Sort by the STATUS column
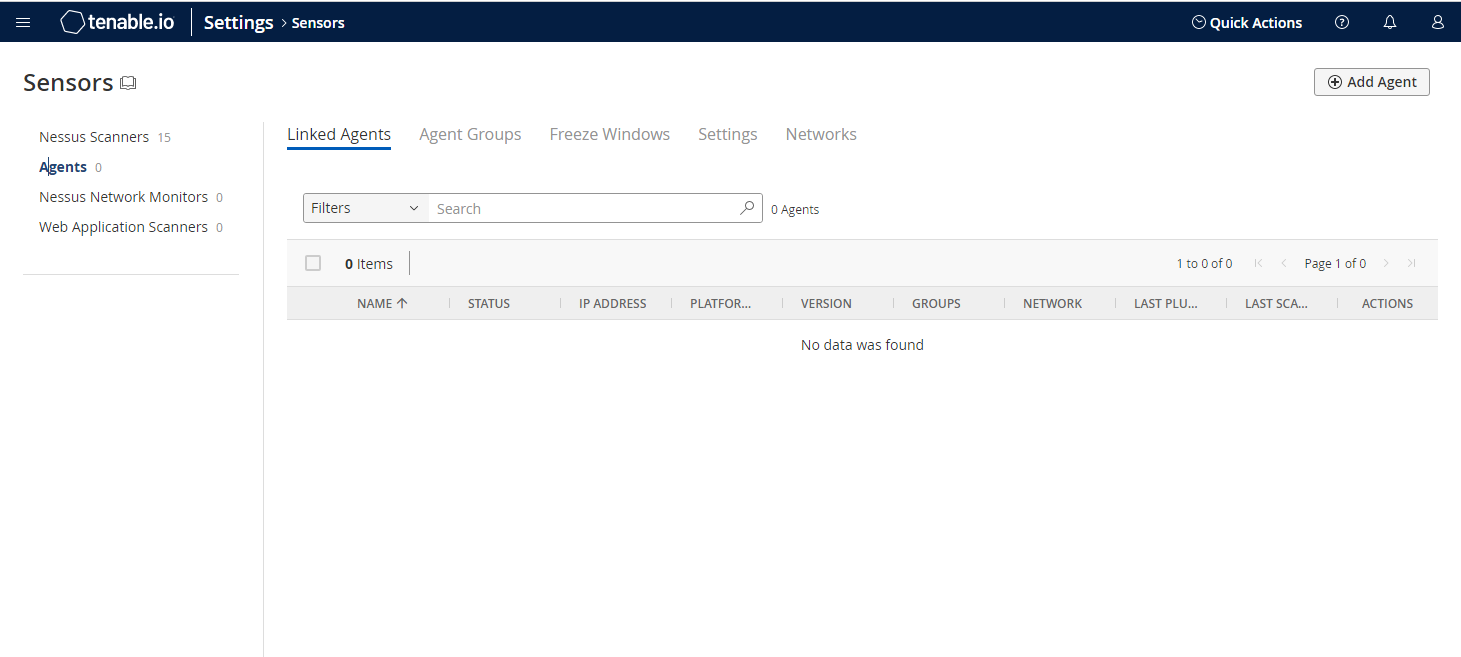Screen dimensions: 1461x657 point(489,303)
